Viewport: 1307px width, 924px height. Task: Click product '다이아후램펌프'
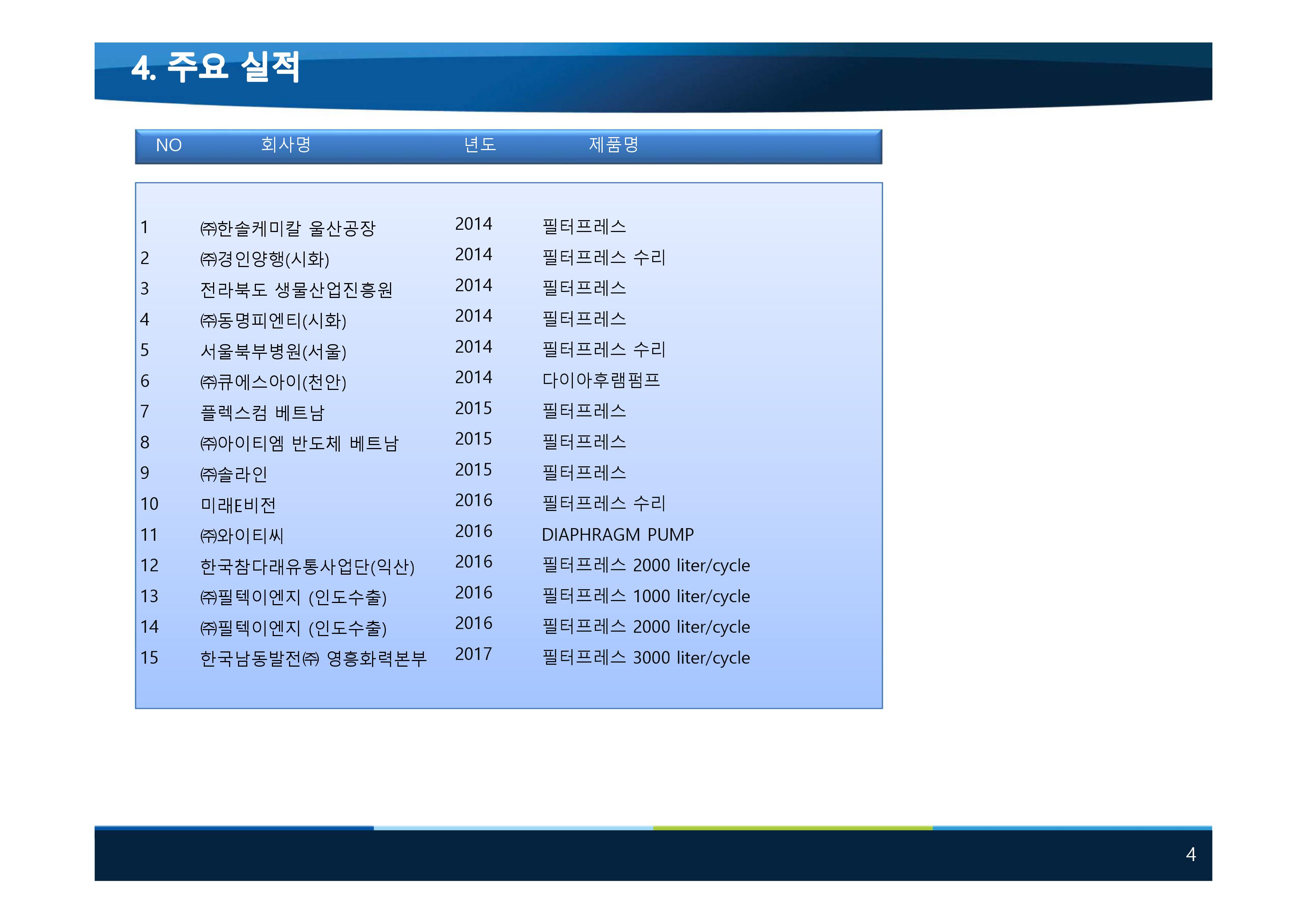pyautogui.click(x=600, y=380)
